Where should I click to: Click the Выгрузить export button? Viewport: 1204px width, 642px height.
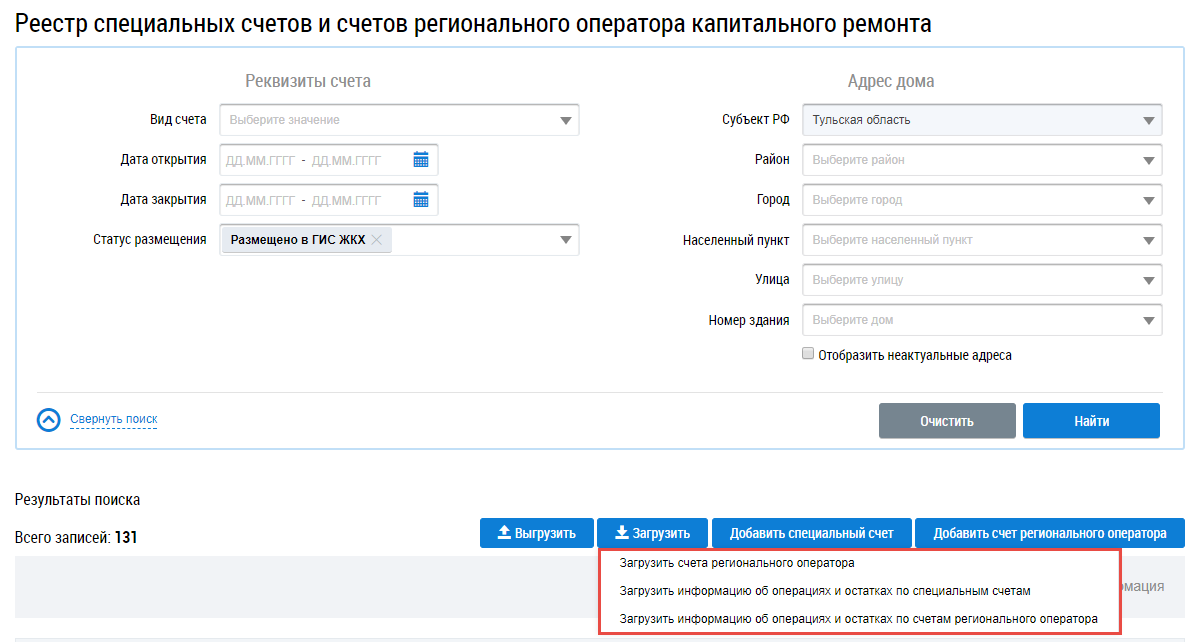pyautogui.click(x=536, y=533)
